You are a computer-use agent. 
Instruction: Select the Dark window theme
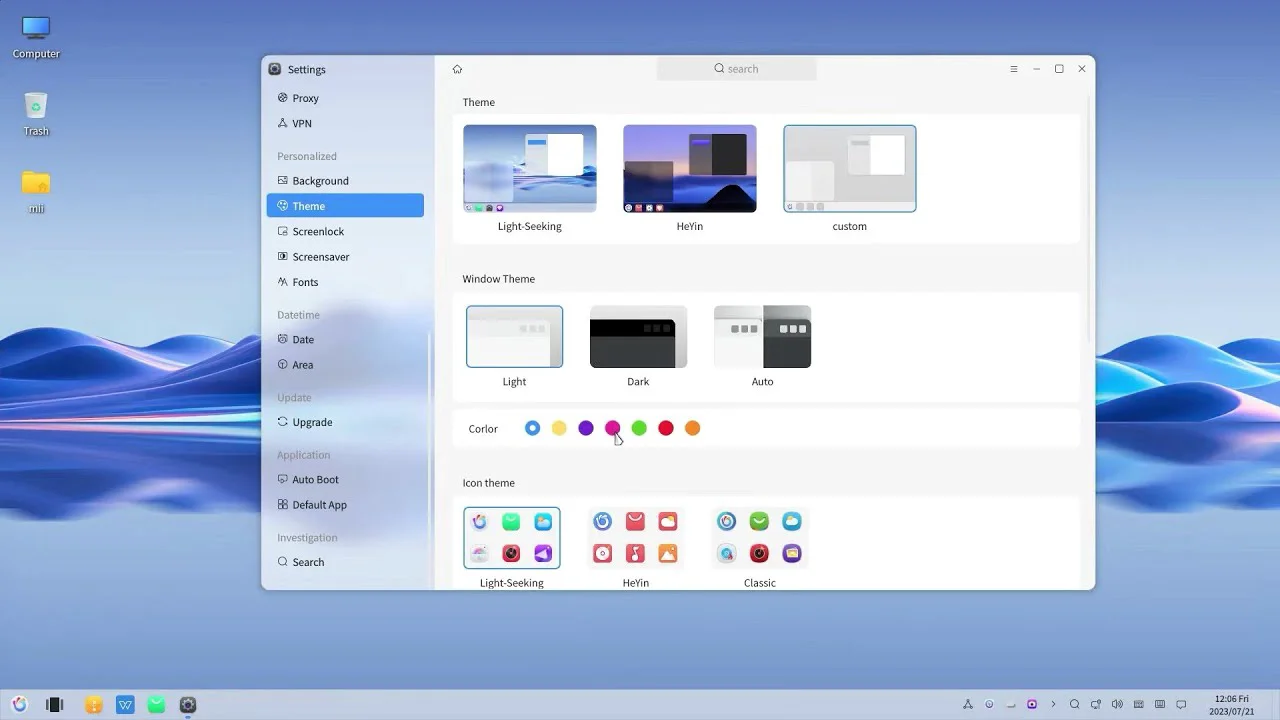638,337
